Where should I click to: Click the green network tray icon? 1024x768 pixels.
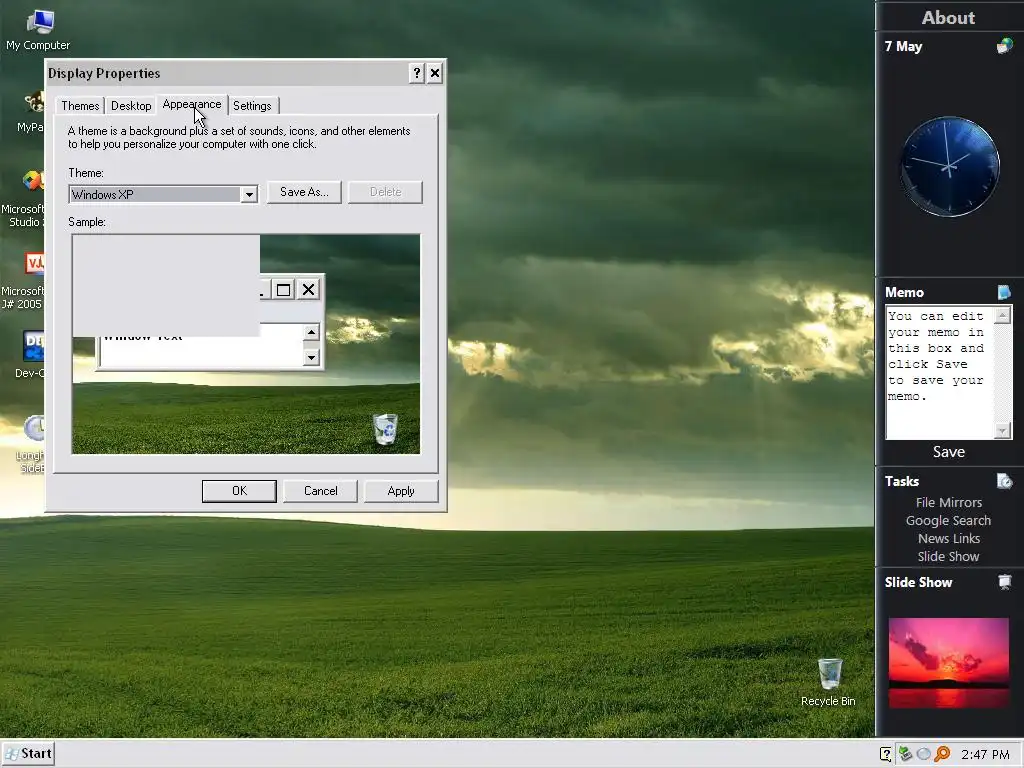click(905, 754)
